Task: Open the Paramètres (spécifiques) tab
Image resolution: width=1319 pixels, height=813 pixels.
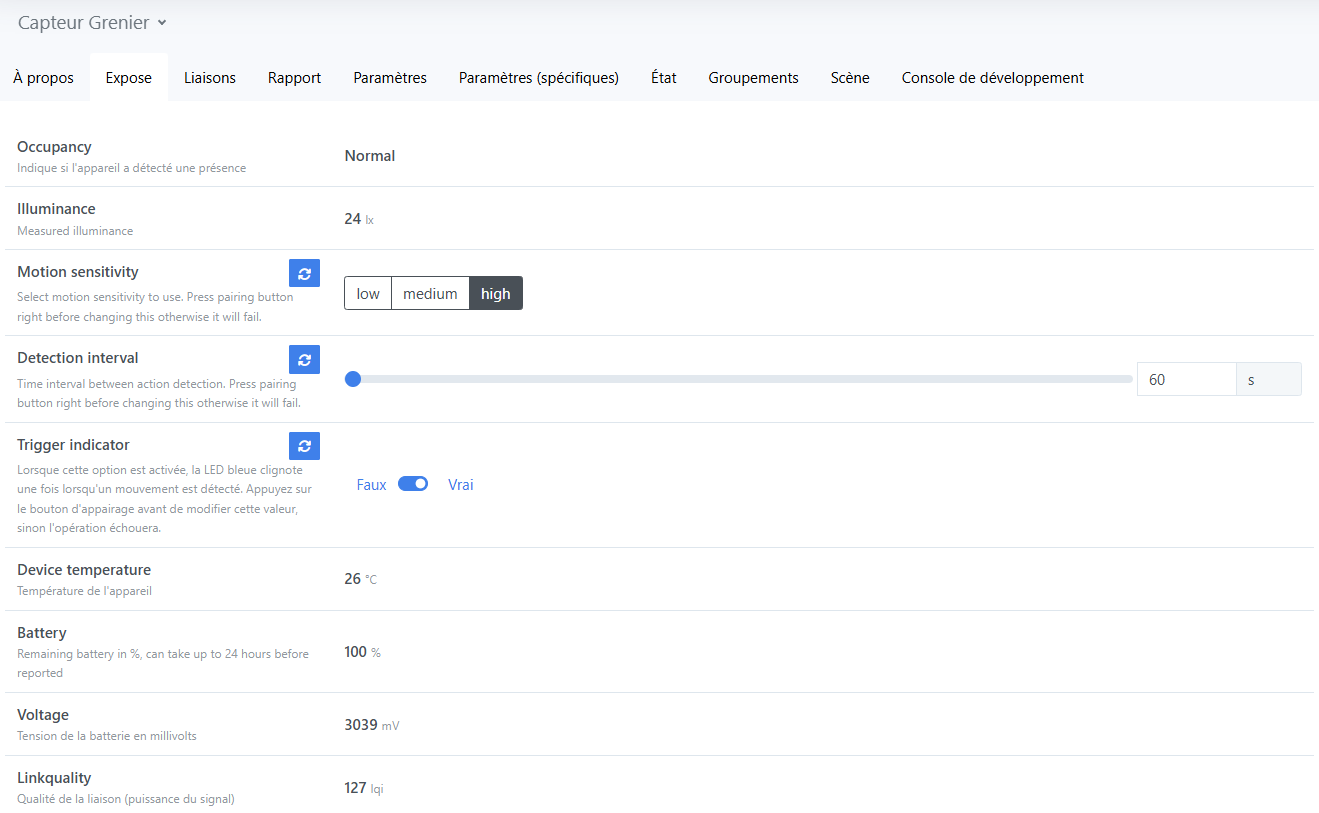Action: pyautogui.click(x=539, y=77)
